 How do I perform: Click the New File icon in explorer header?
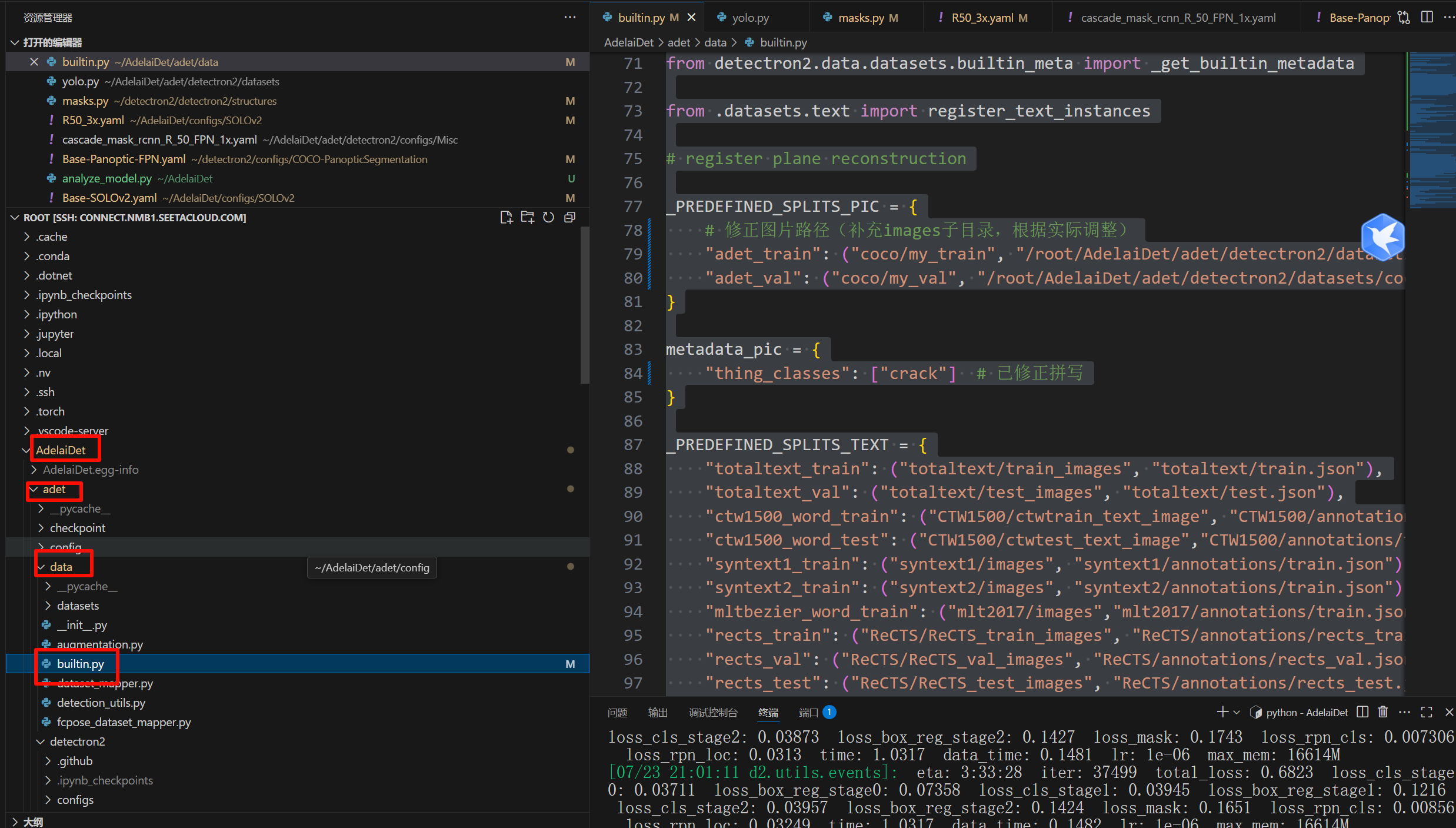506,218
